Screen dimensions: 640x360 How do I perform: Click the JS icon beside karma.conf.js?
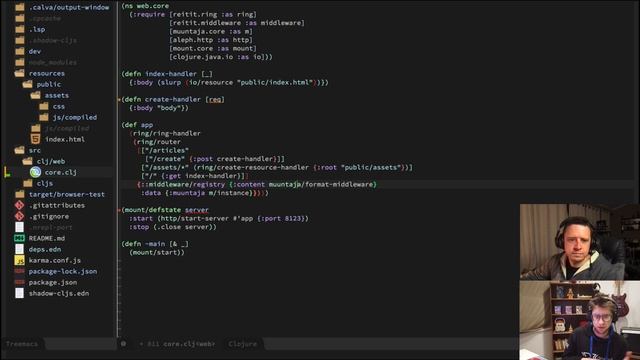(19, 260)
